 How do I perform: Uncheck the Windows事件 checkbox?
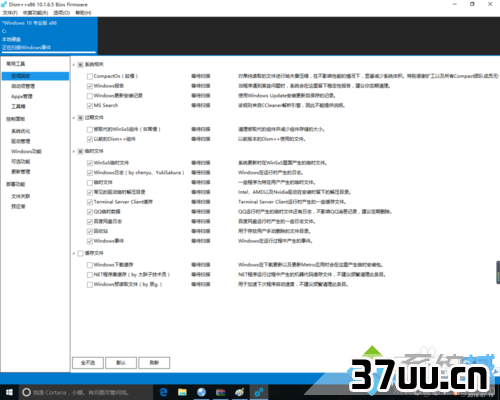click(x=89, y=241)
